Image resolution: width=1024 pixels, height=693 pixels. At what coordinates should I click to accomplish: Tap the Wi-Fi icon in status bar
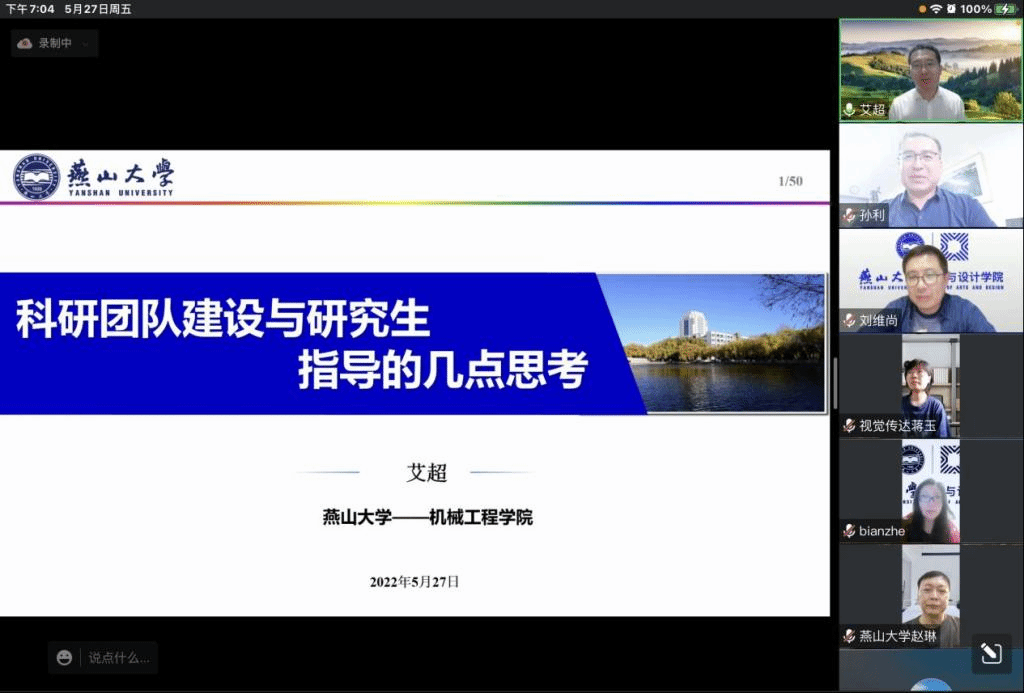click(x=936, y=9)
